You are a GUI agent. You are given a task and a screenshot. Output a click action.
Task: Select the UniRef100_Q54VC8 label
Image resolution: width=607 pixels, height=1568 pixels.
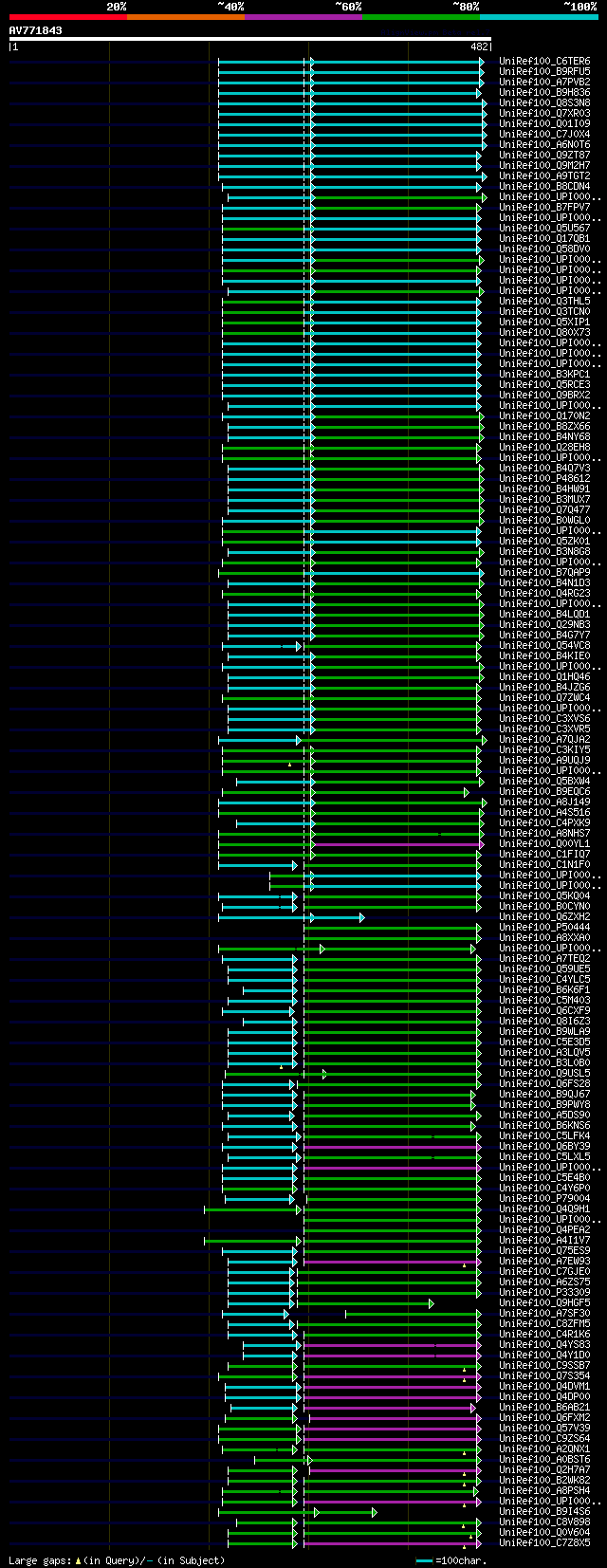click(x=544, y=646)
